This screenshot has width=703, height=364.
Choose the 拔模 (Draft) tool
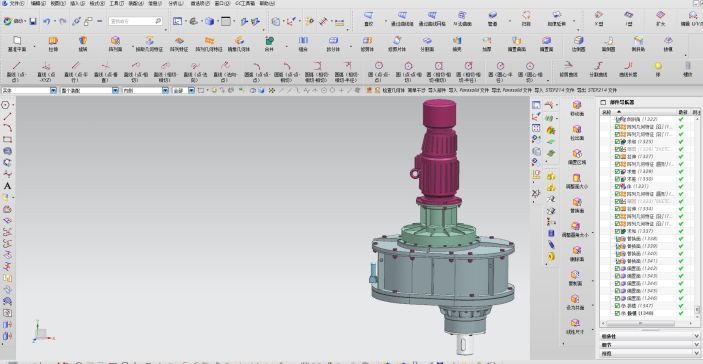668,43
